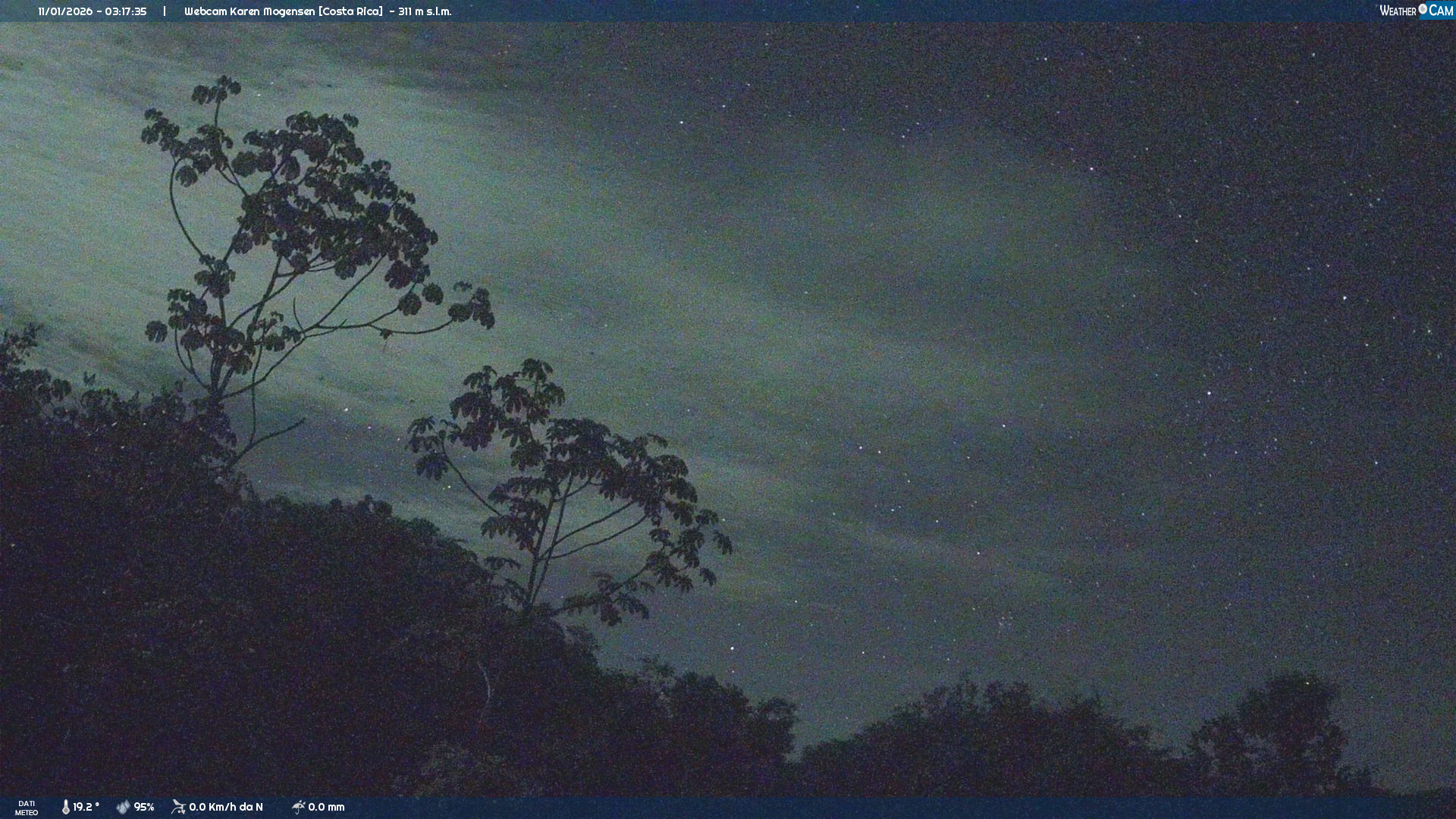The image size is (1456, 819).
Task: Click the [Costa Rica] location text
Action: [350, 11]
